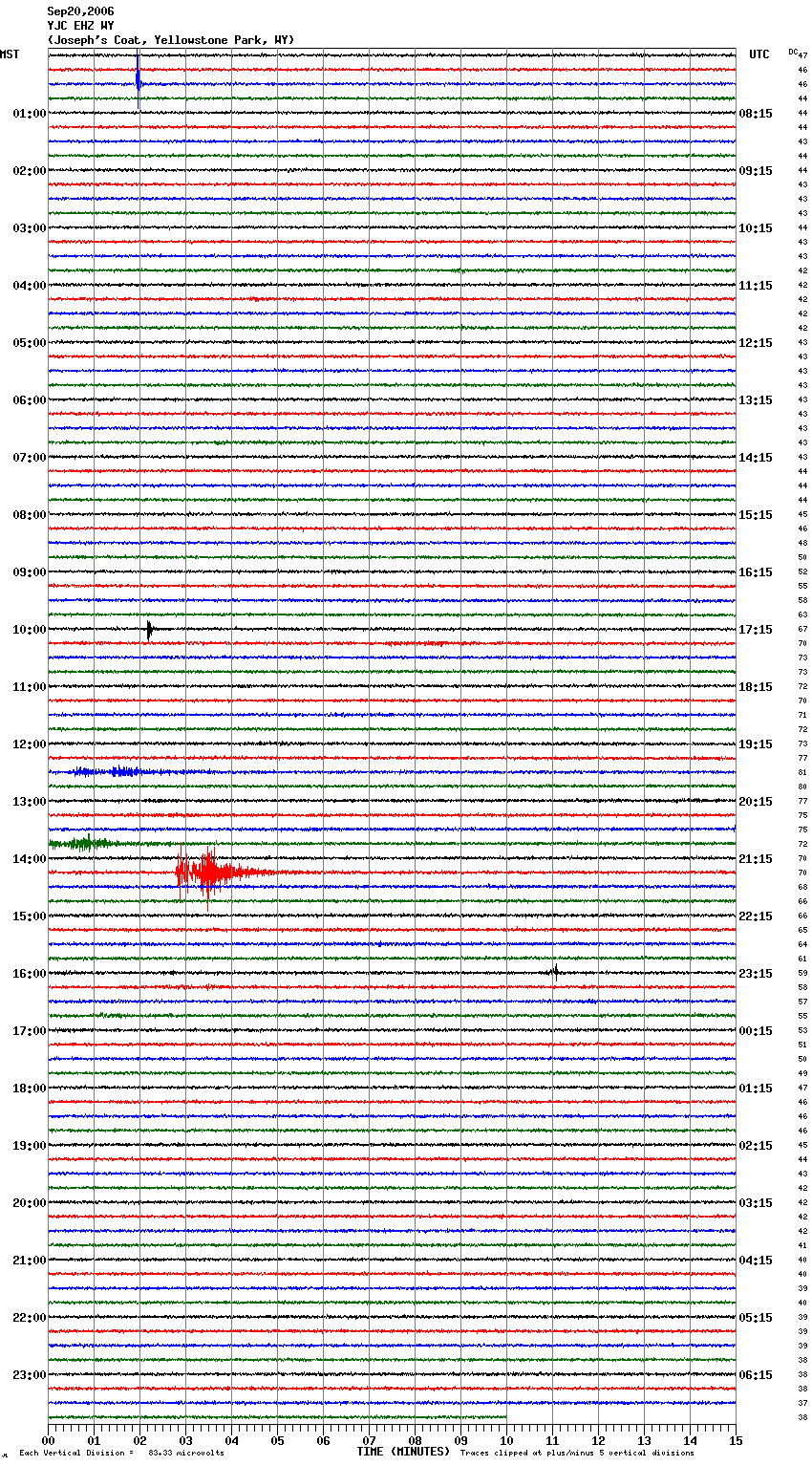Screen dimensions: 812x1466
Task: Click the 19:15 UTC time label
Action: tap(756, 744)
